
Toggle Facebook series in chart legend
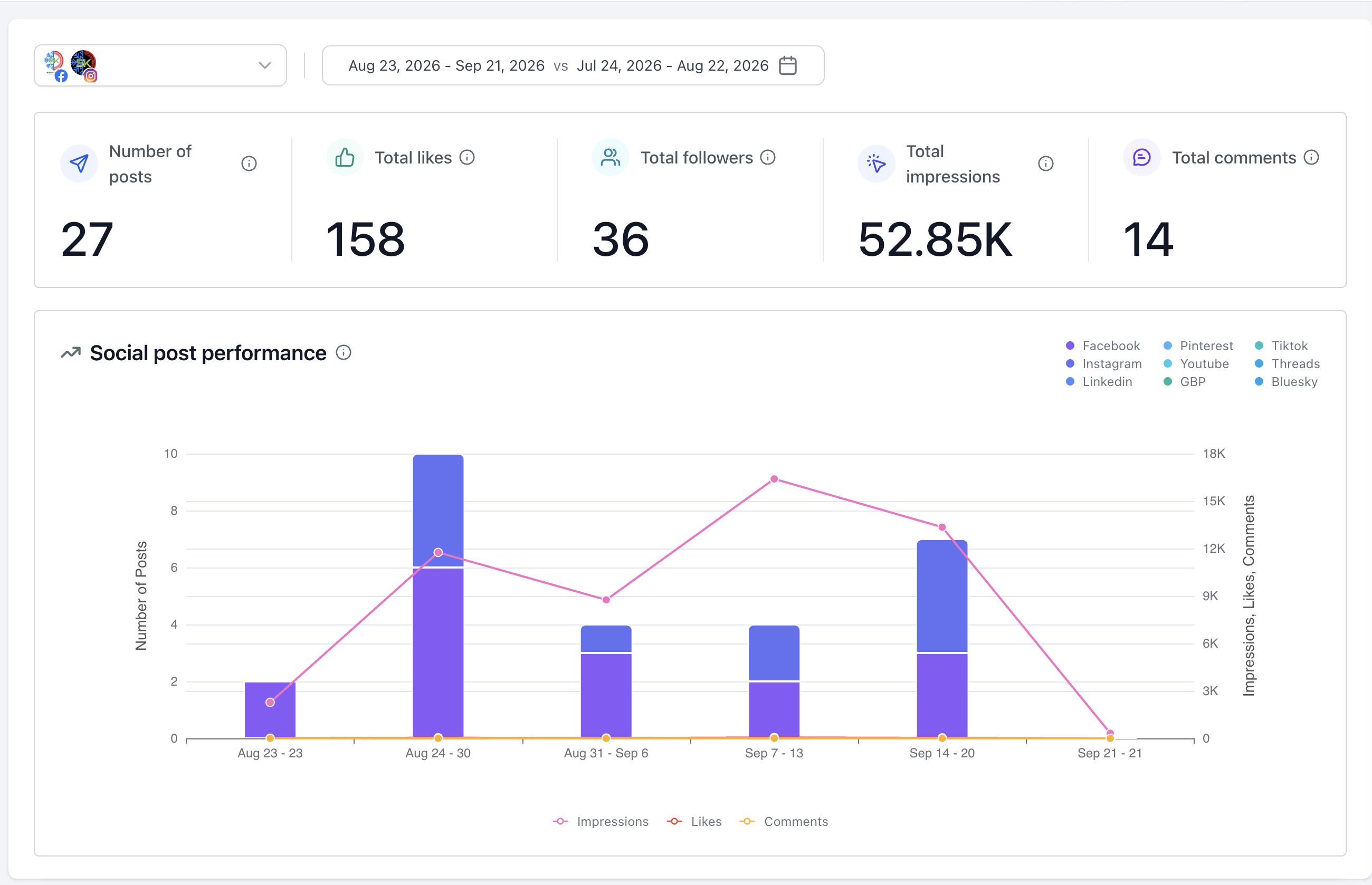1102,346
